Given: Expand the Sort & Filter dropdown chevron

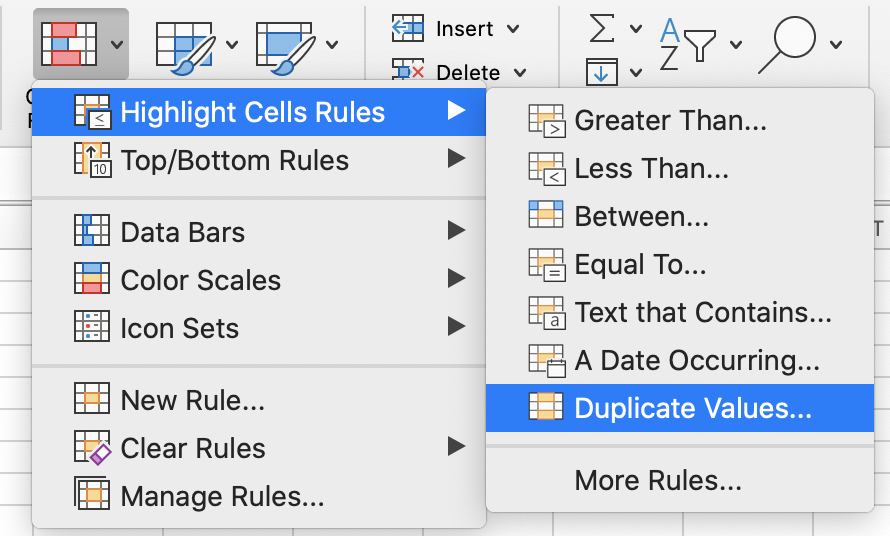Looking at the screenshot, I should 736,44.
